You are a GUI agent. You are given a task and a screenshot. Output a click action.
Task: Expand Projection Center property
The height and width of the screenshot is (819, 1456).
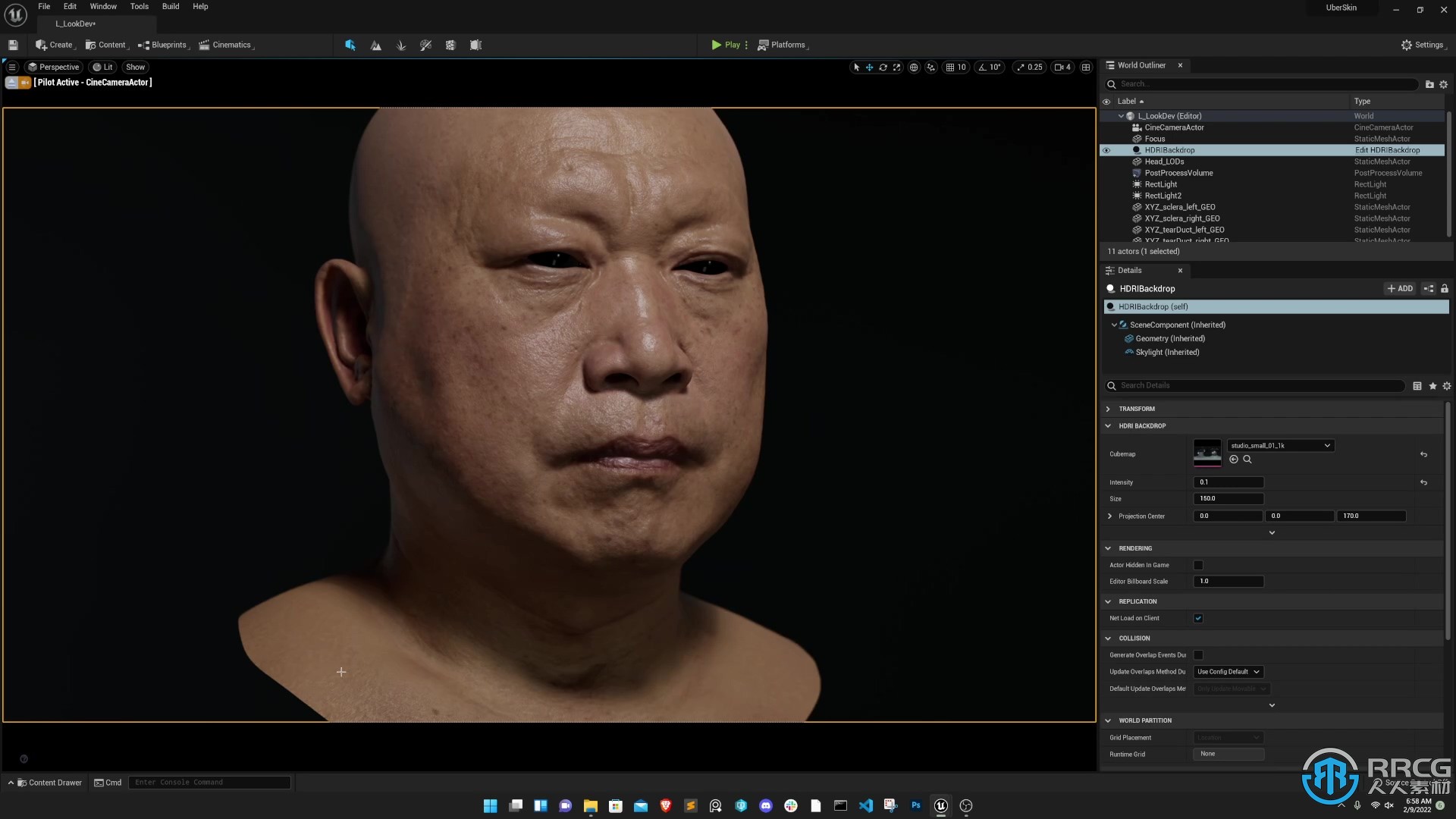click(x=1110, y=516)
